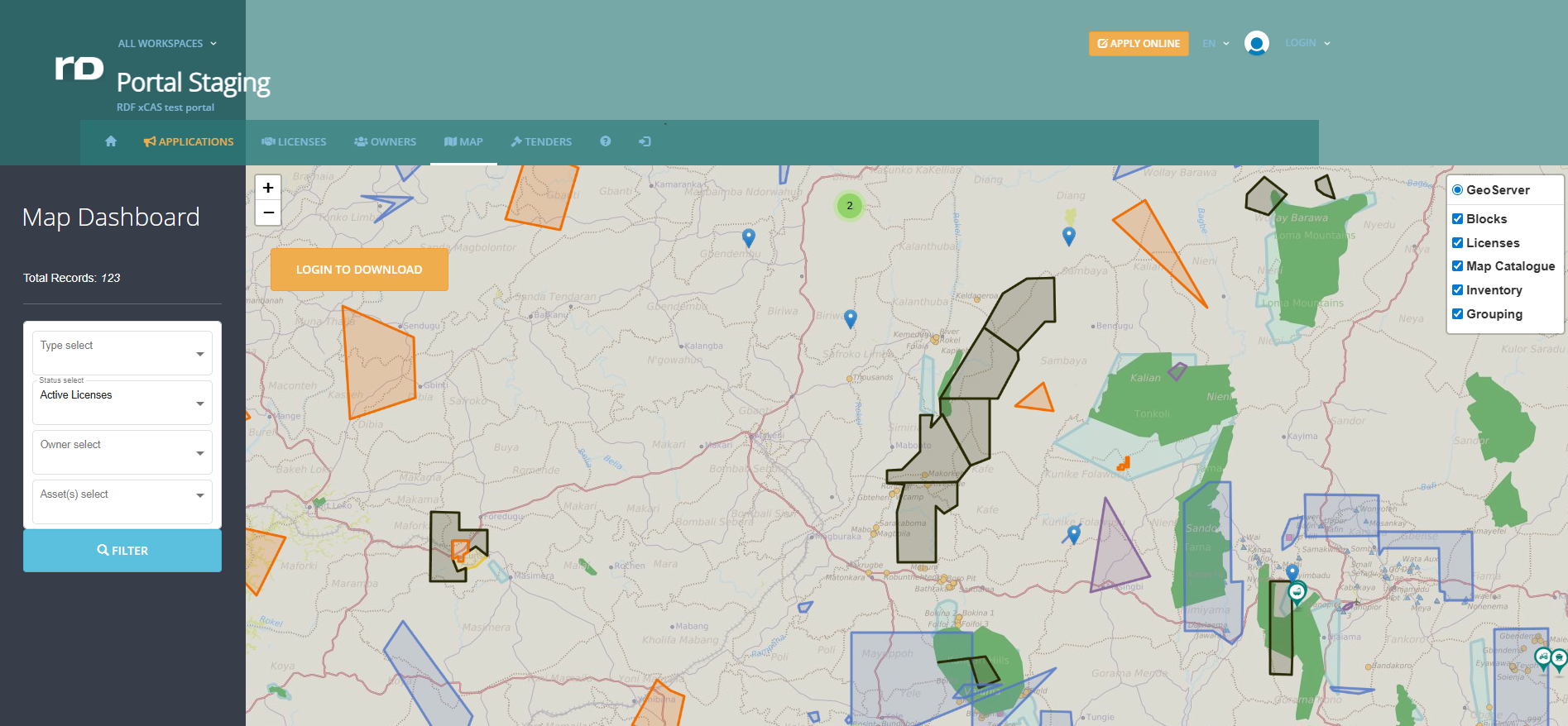This screenshot has width=1568, height=726.
Task: Toggle the Map Catalogue layer checkbox
Action: click(x=1458, y=266)
